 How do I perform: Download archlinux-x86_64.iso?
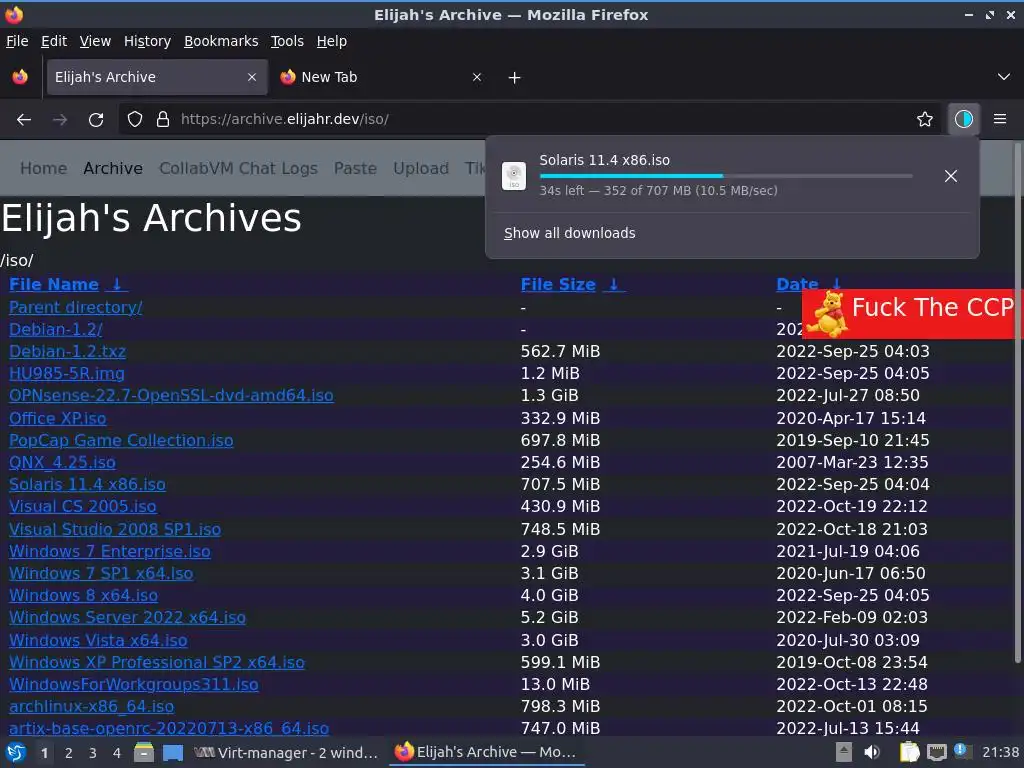click(x=91, y=707)
